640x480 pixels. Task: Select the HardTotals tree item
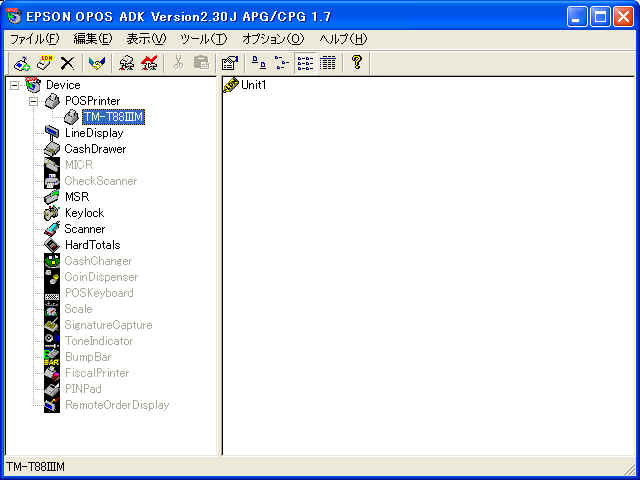pos(93,245)
